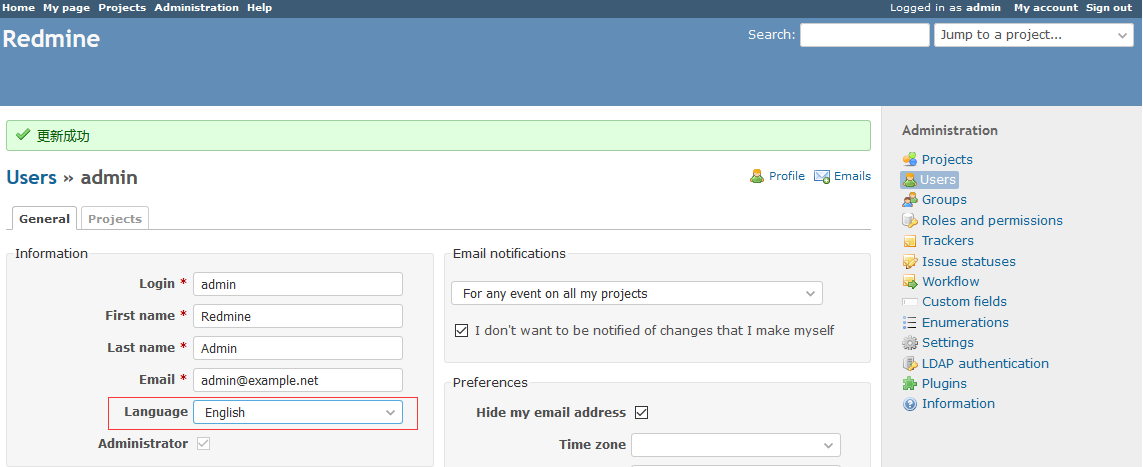Click into the Search input field

[x=864, y=35]
